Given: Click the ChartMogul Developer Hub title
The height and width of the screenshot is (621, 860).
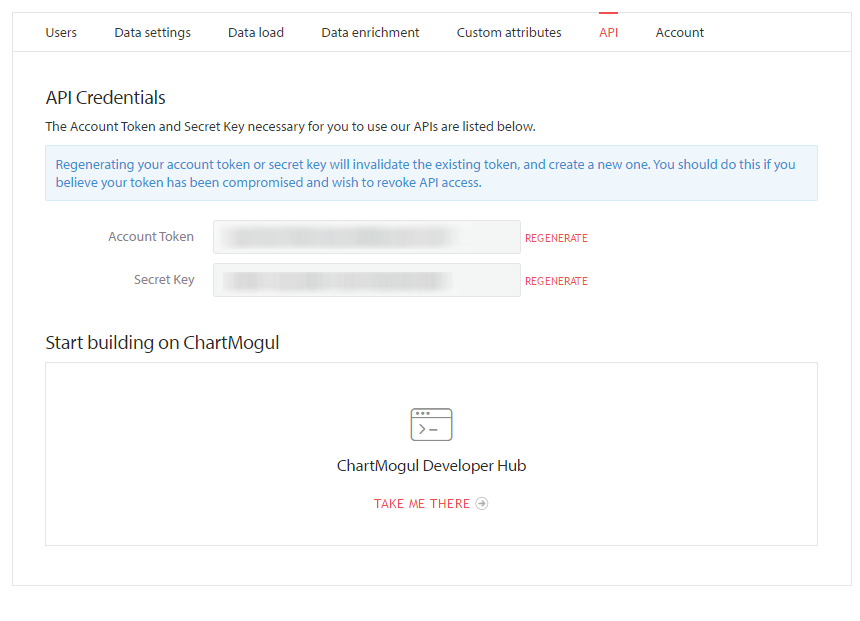Looking at the screenshot, I should coord(432,466).
